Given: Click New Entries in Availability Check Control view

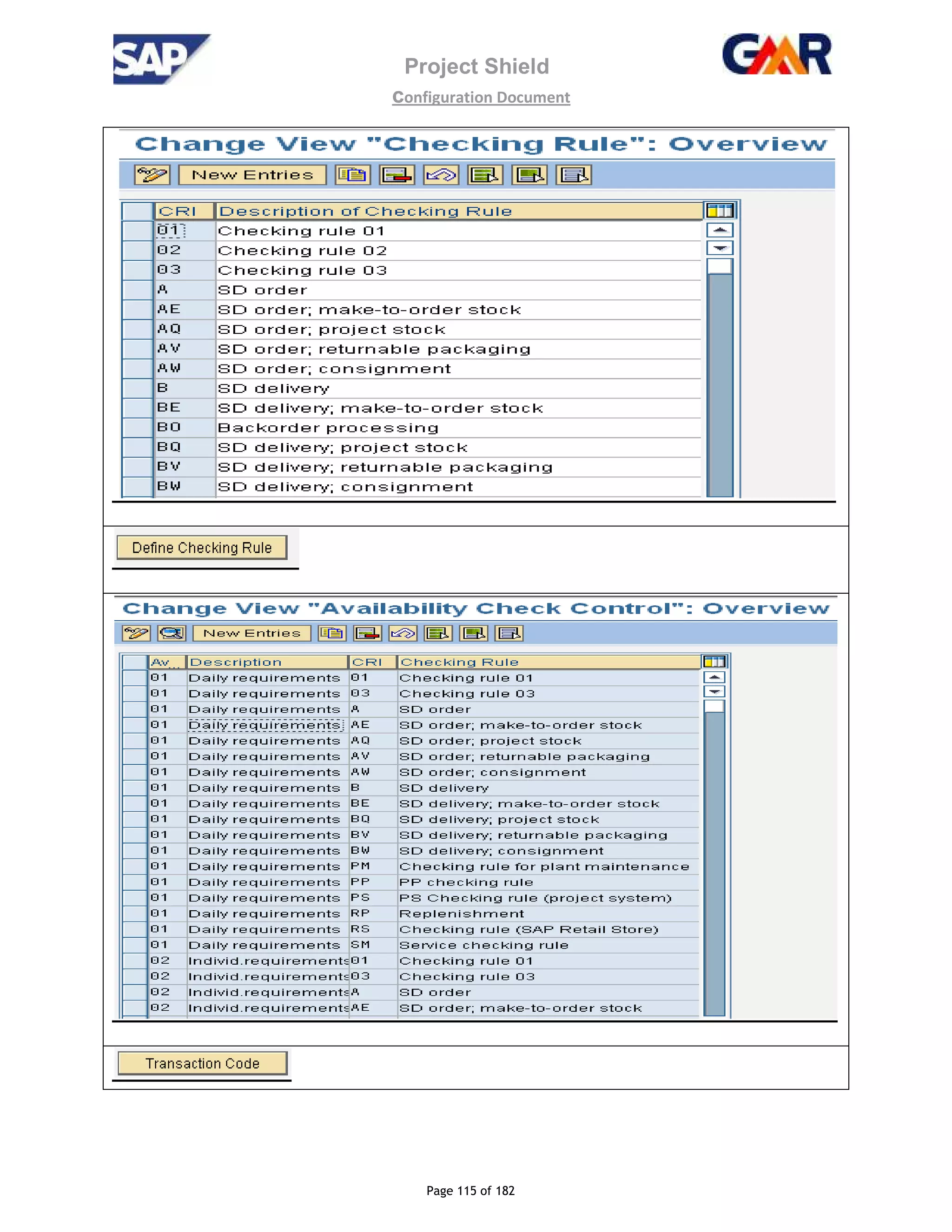Looking at the screenshot, I should click(x=251, y=633).
